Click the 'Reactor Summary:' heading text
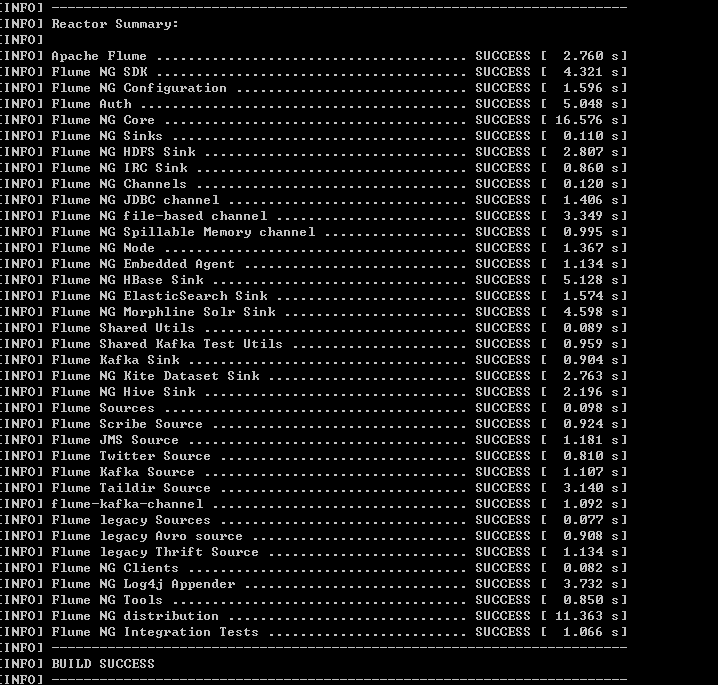The width and height of the screenshot is (718, 685). (115, 24)
